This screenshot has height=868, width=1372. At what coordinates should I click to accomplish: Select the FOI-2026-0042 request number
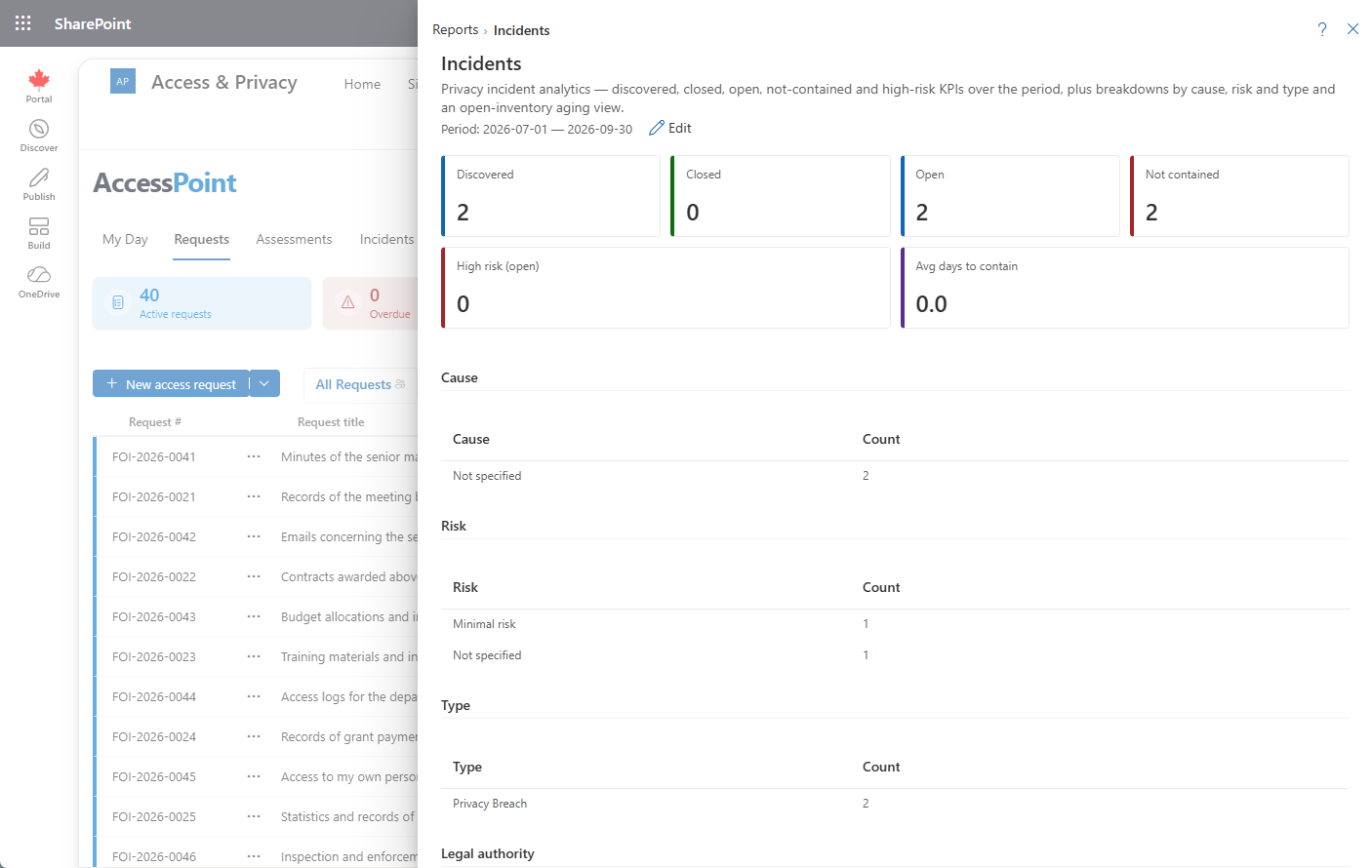click(154, 536)
